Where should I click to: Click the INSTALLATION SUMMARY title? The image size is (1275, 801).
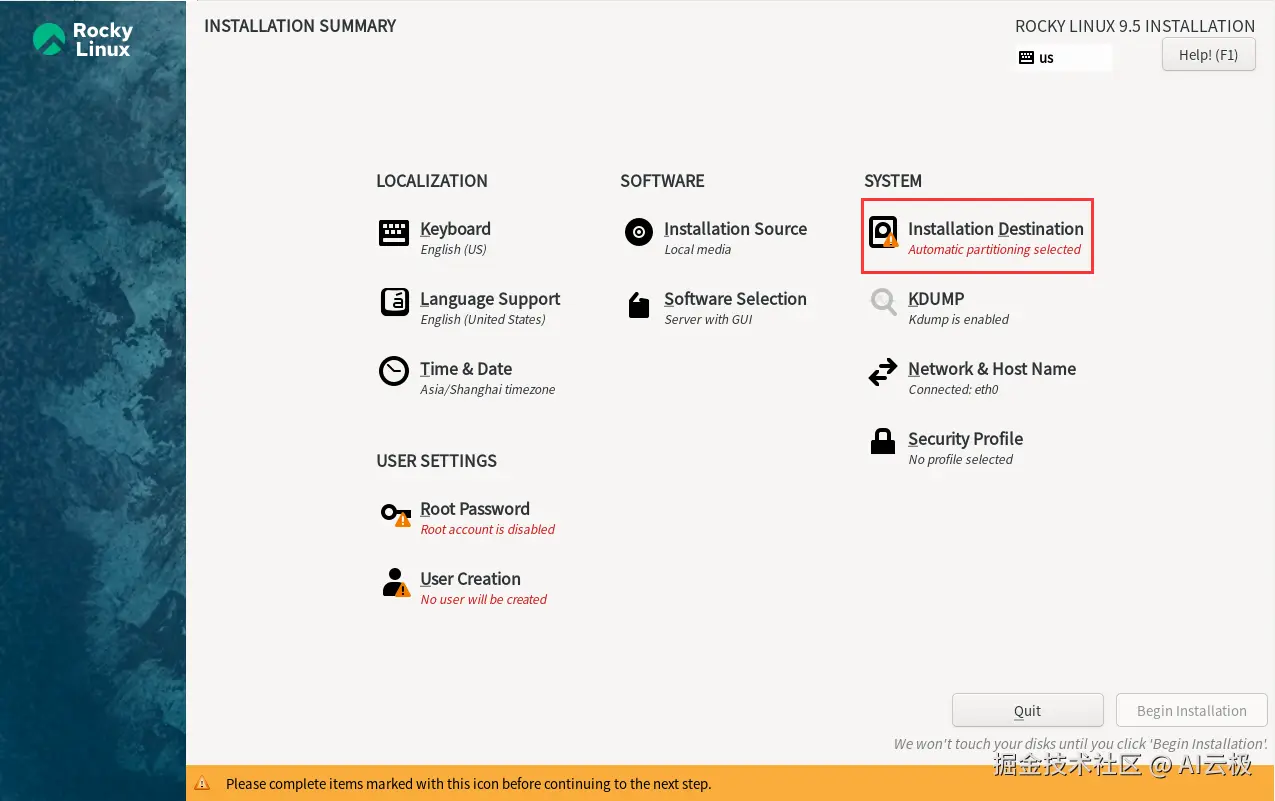[300, 26]
